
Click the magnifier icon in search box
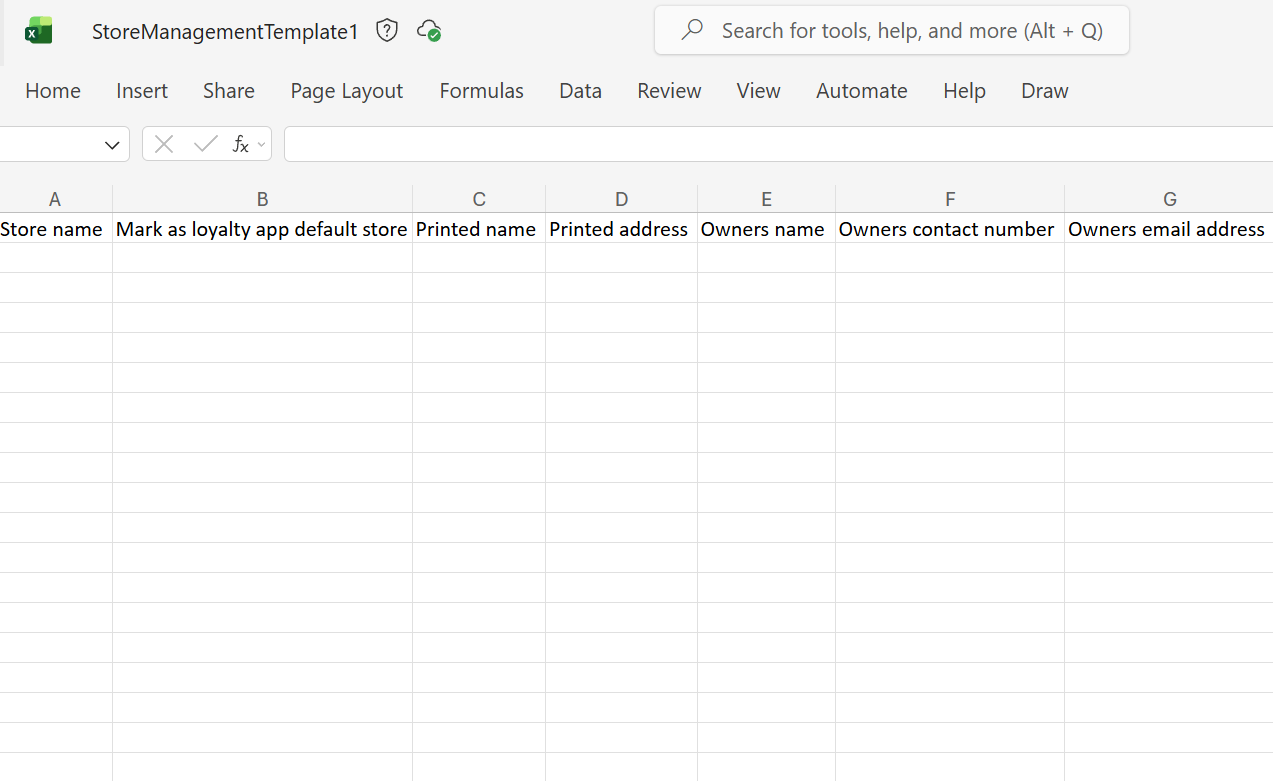click(692, 30)
